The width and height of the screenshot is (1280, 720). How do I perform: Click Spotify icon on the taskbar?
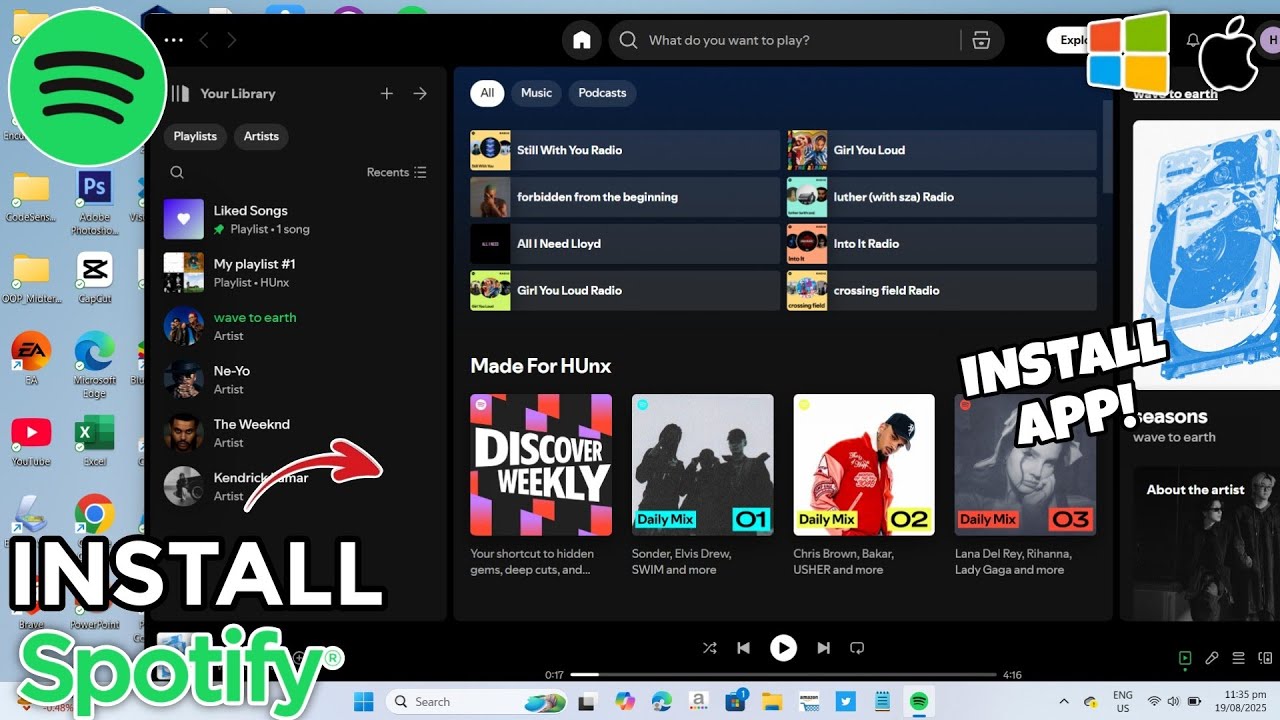[x=918, y=701]
